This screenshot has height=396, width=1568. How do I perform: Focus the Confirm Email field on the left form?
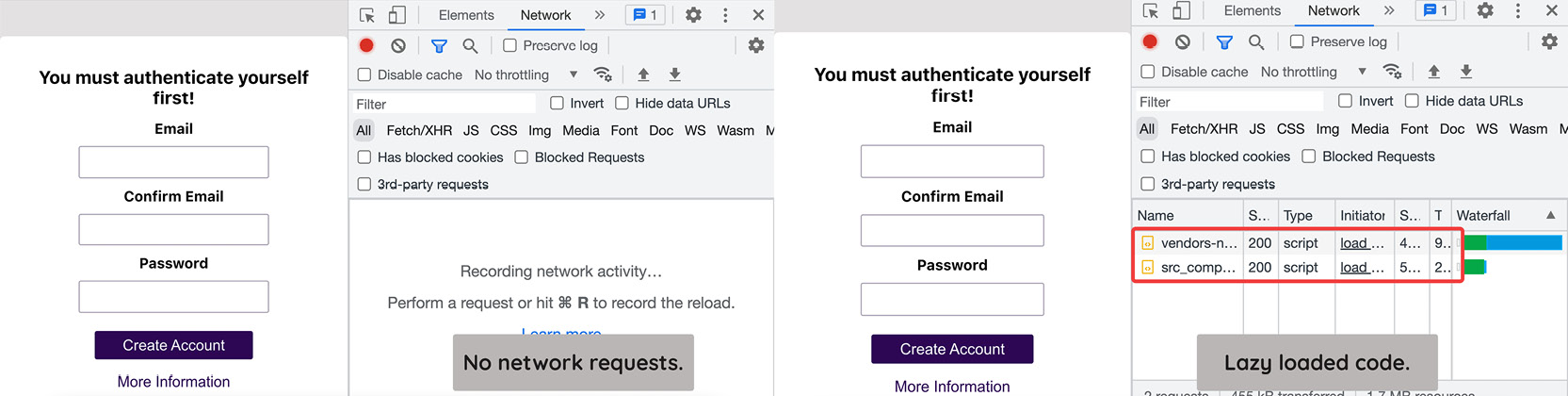click(173, 229)
